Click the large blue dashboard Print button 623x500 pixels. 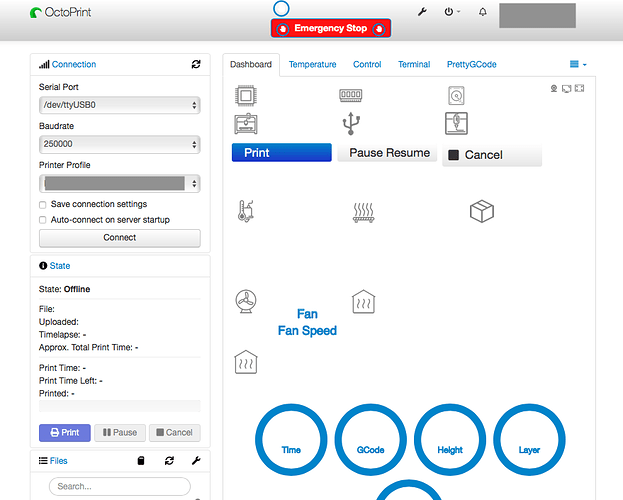point(282,153)
